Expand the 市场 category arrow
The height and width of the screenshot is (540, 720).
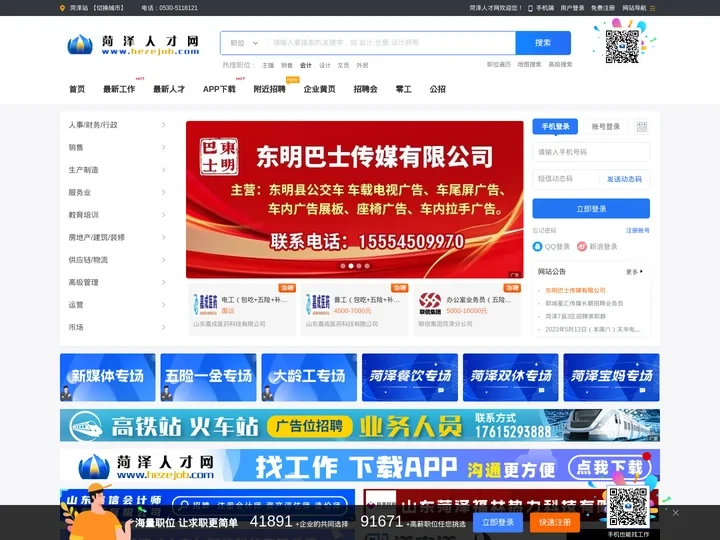click(x=163, y=327)
